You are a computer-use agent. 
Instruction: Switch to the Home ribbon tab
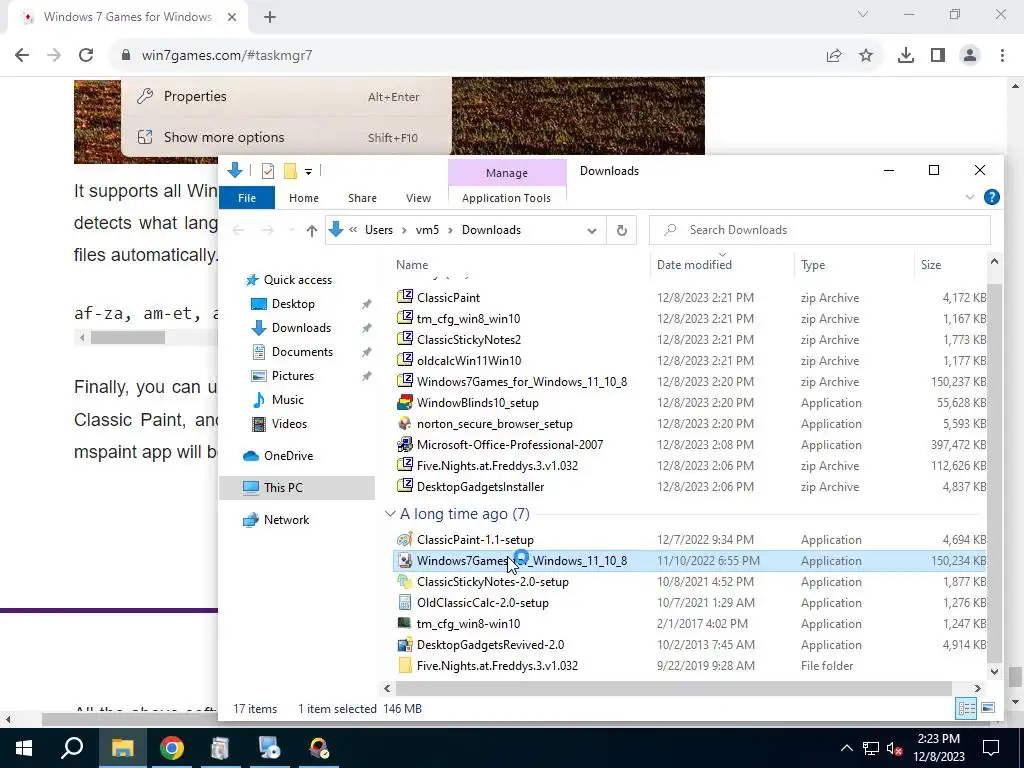(304, 198)
